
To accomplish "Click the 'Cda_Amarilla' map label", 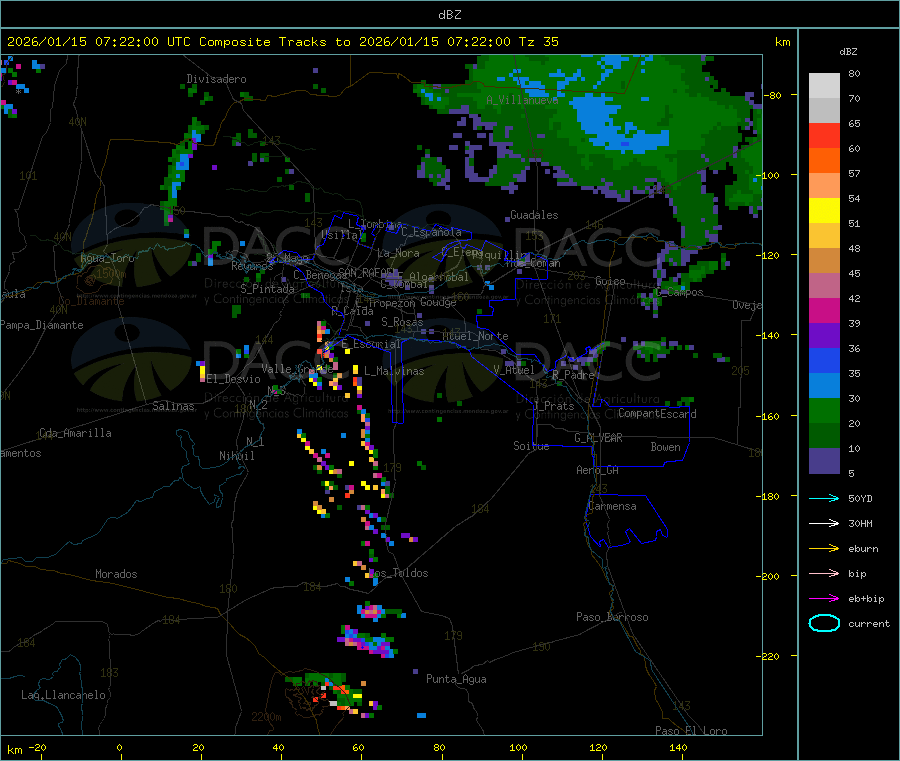I will (x=75, y=433).
